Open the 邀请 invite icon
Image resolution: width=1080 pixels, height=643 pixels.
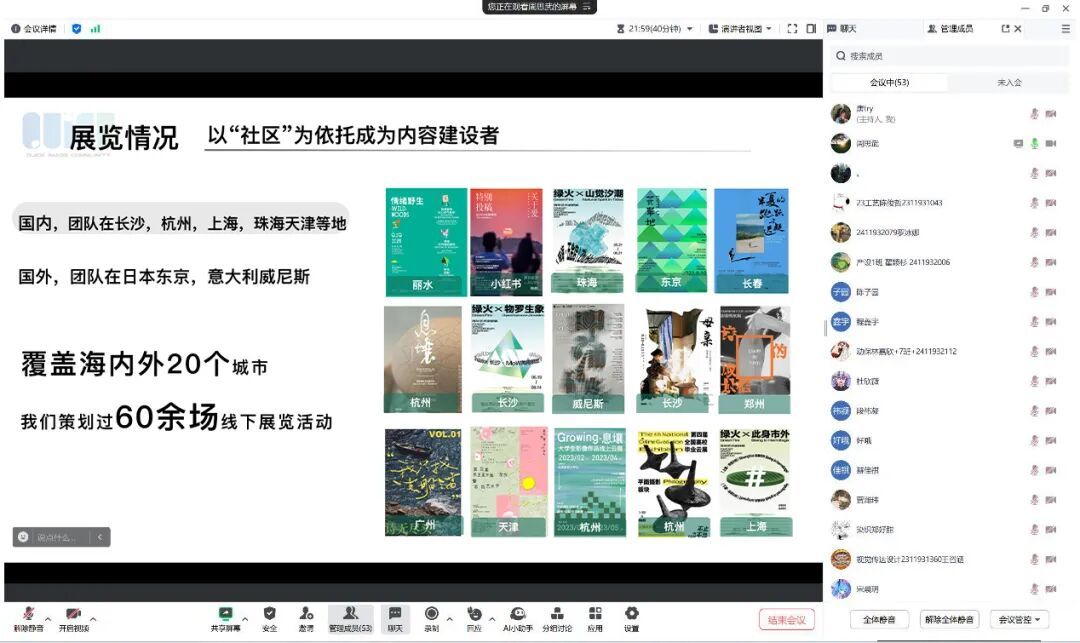306,614
